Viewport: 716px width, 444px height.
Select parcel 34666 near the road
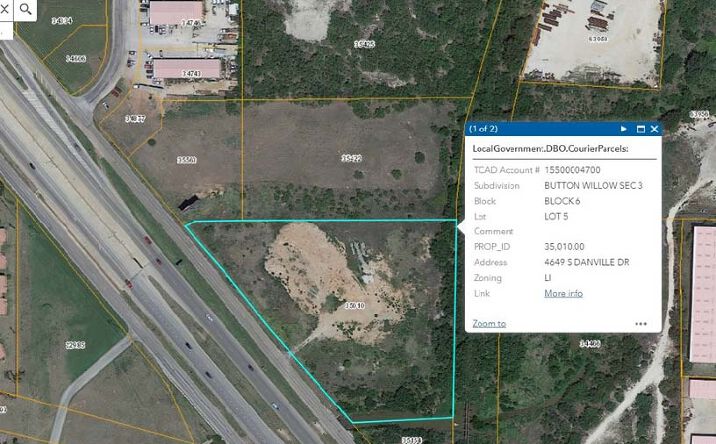(x=76, y=59)
